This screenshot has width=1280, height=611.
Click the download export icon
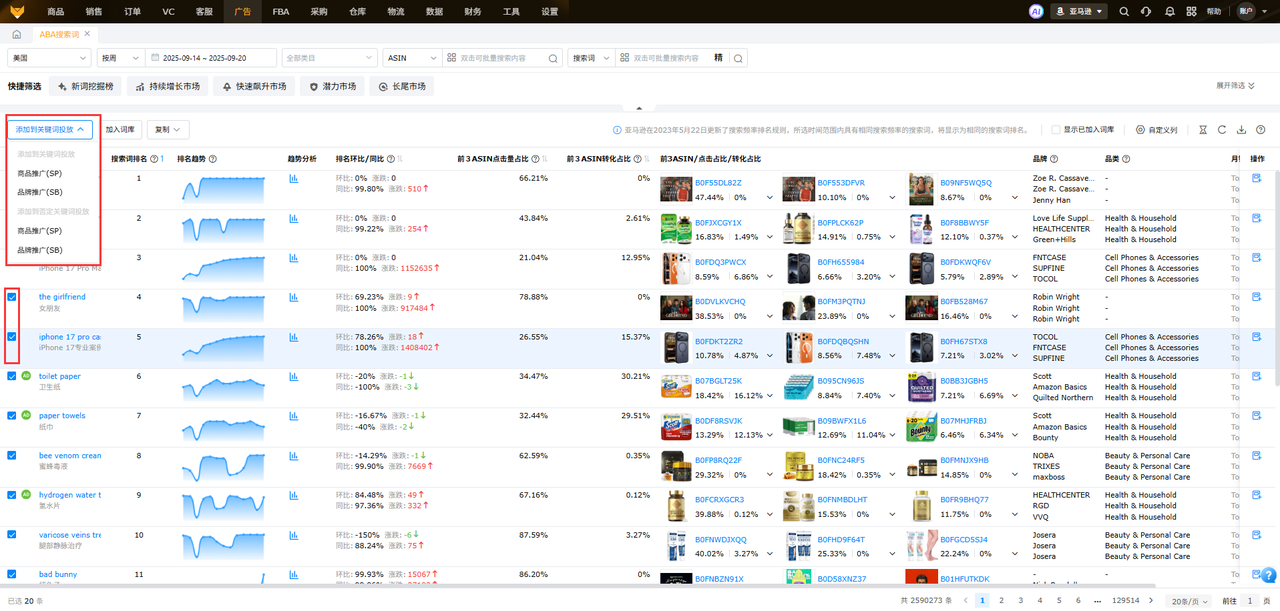(x=1241, y=130)
